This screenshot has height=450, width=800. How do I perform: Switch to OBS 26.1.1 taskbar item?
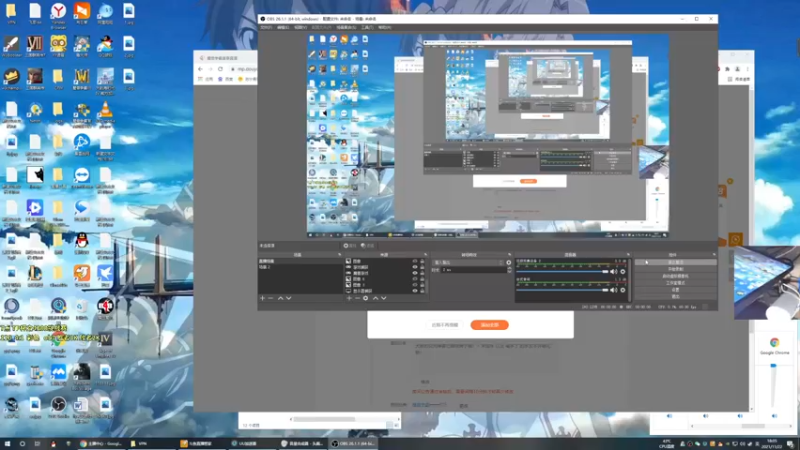[x=354, y=444]
